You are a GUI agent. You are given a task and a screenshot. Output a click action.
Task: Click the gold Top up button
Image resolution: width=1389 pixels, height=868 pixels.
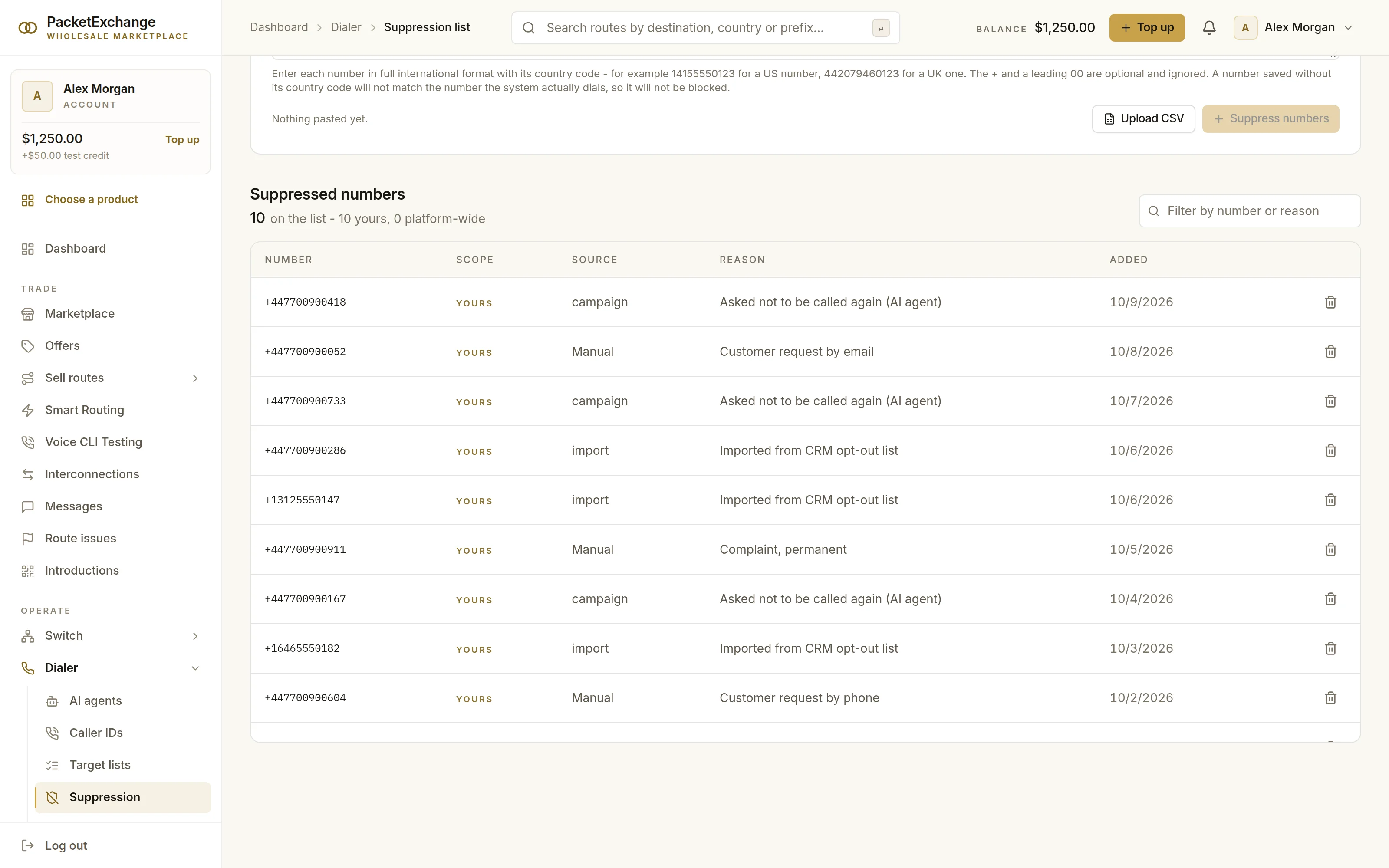point(1147,27)
